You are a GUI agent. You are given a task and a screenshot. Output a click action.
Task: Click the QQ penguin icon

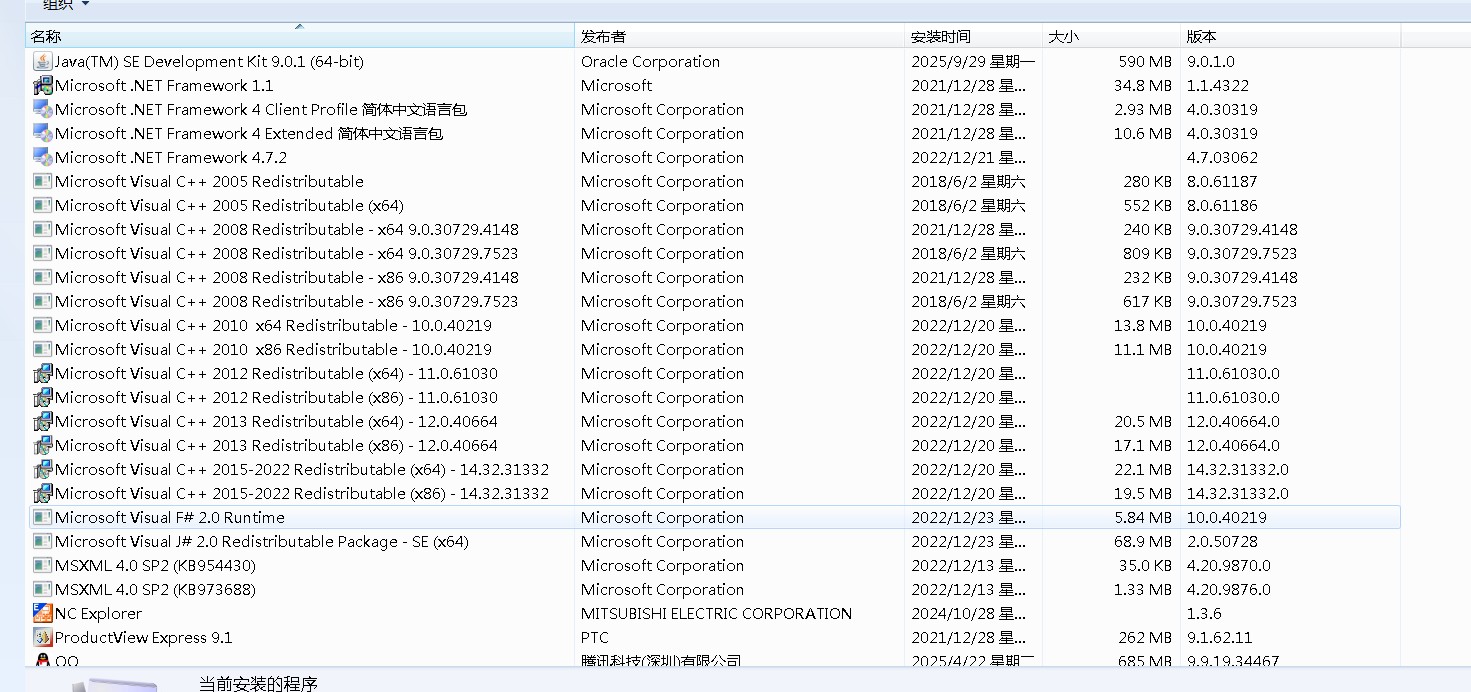(42, 661)
